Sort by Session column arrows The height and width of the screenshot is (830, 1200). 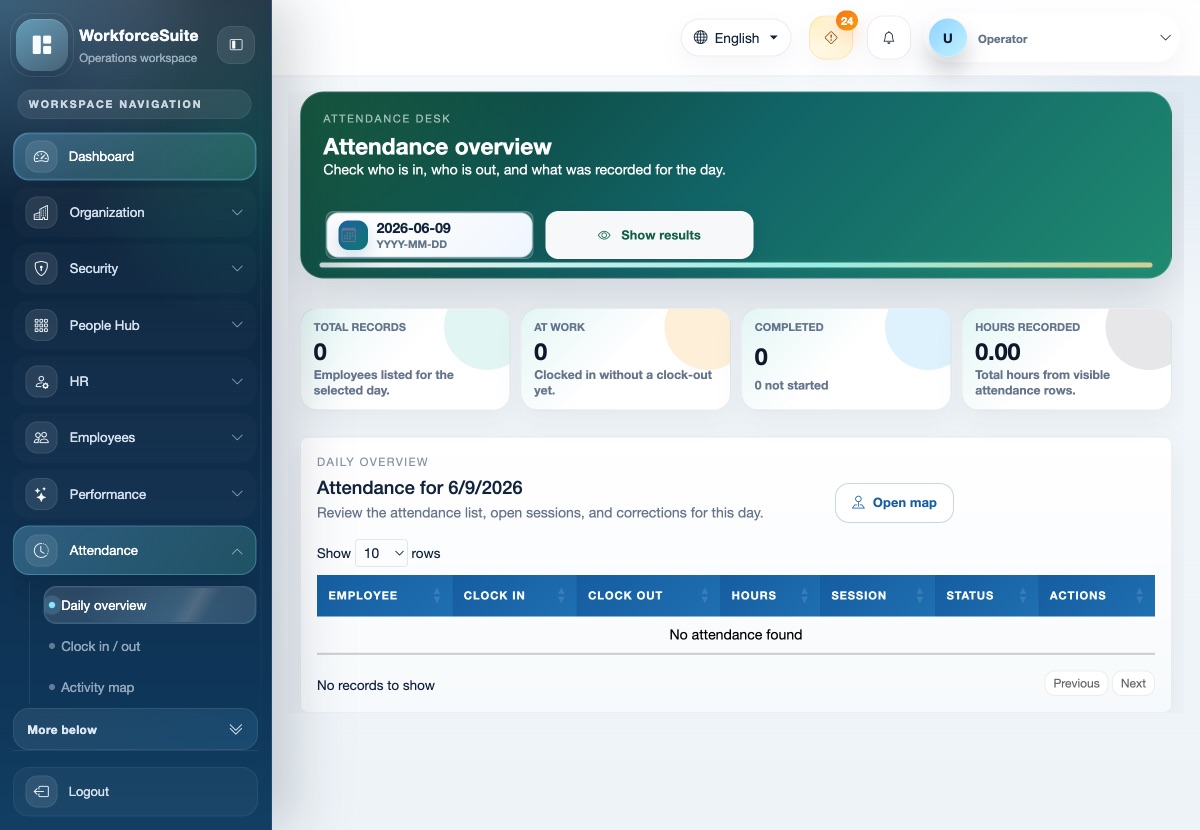[919, 596]
